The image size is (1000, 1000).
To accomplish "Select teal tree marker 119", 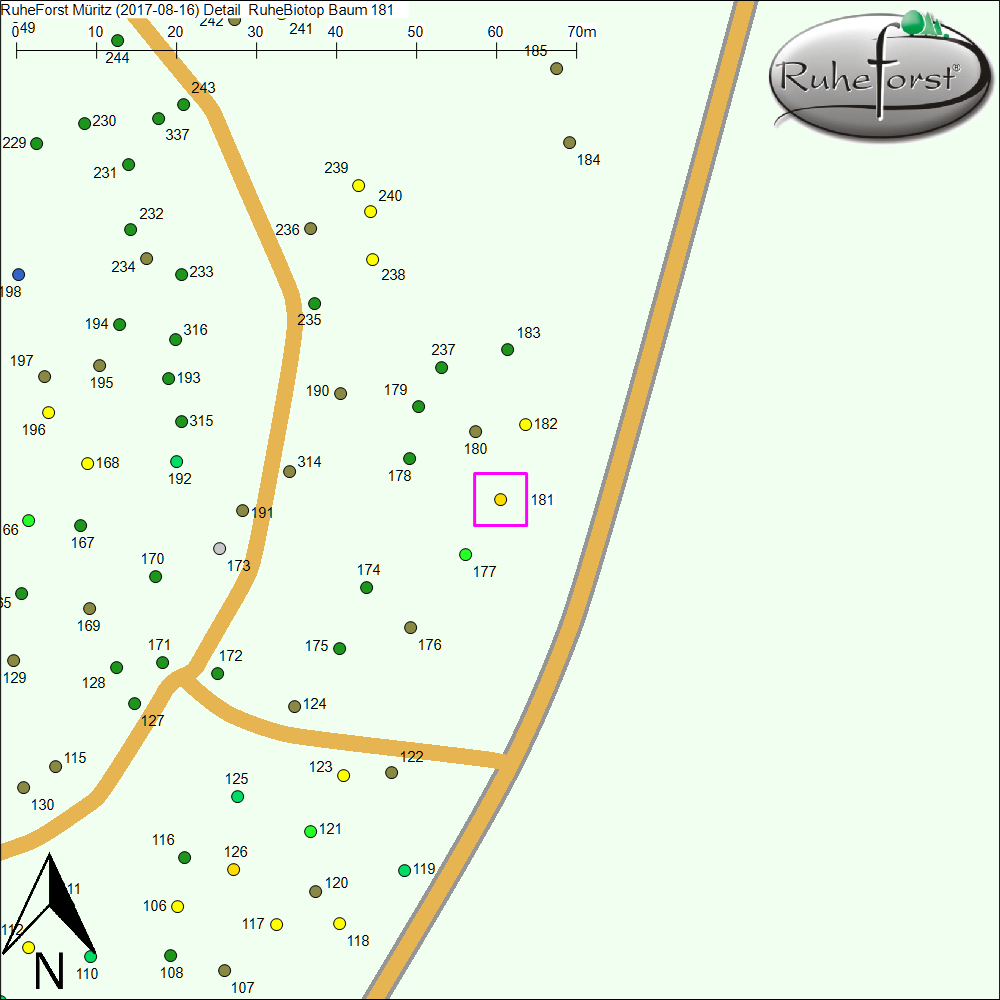I will 404,870.
